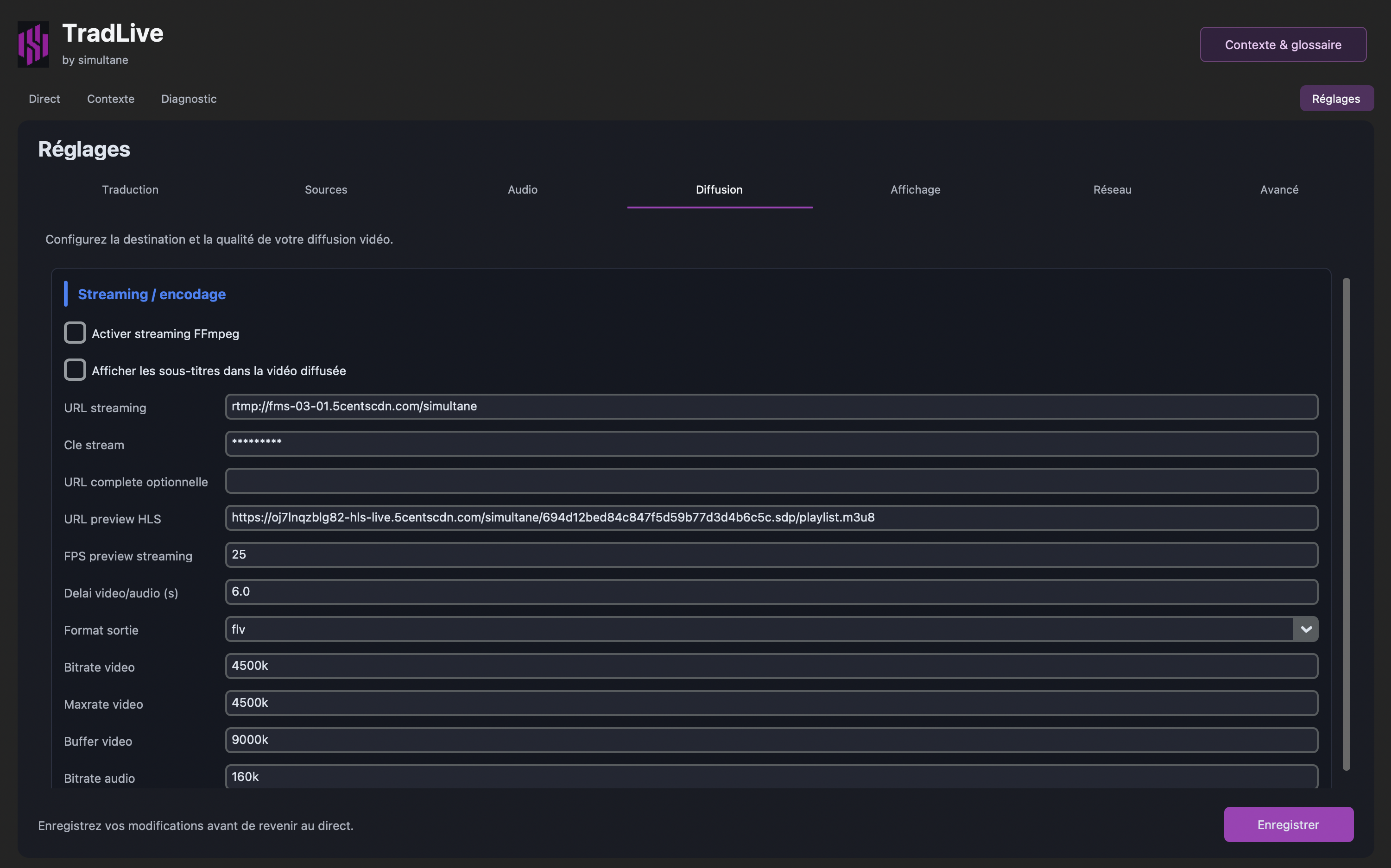Click the URL streaming input field
Image resolution: width=1391 pixels, height=868 pixels.
(771, 407)
